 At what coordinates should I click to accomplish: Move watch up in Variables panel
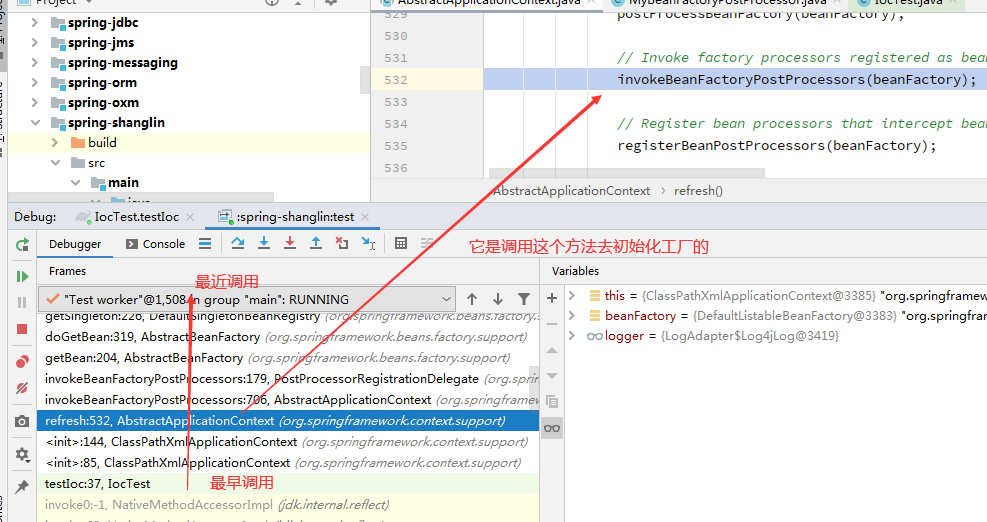552,350
